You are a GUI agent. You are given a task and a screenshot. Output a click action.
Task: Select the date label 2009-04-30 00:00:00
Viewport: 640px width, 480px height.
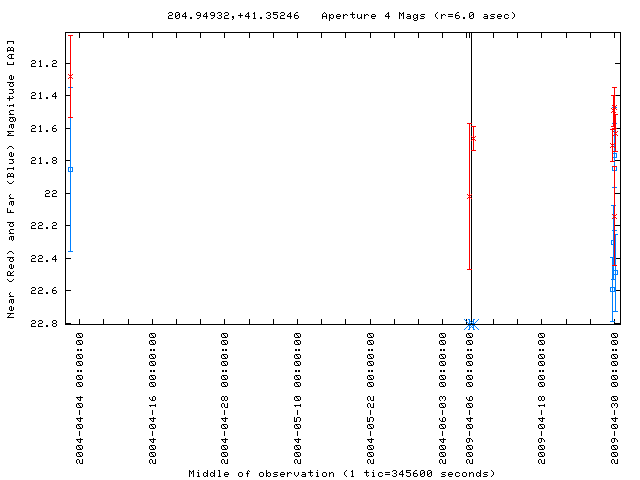tap(614, 398)
